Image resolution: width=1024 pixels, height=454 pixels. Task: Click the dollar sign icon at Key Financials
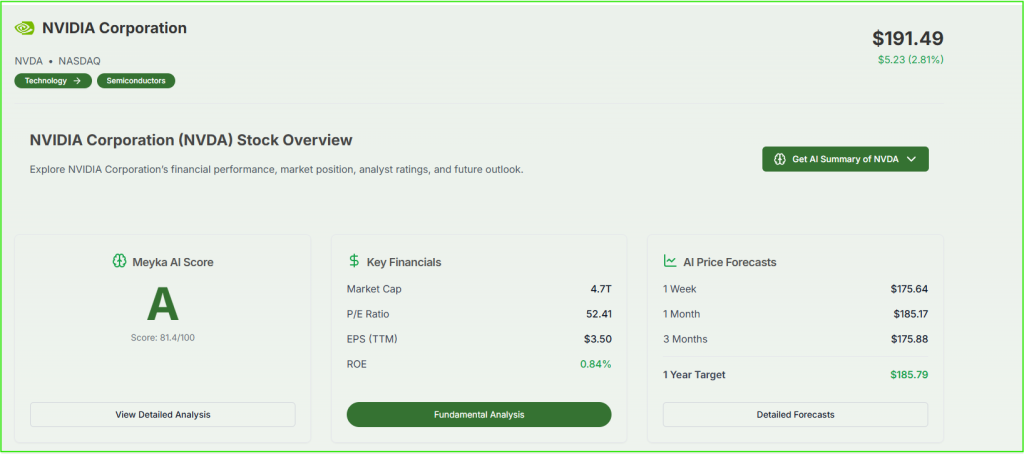(x=354, y=261)
